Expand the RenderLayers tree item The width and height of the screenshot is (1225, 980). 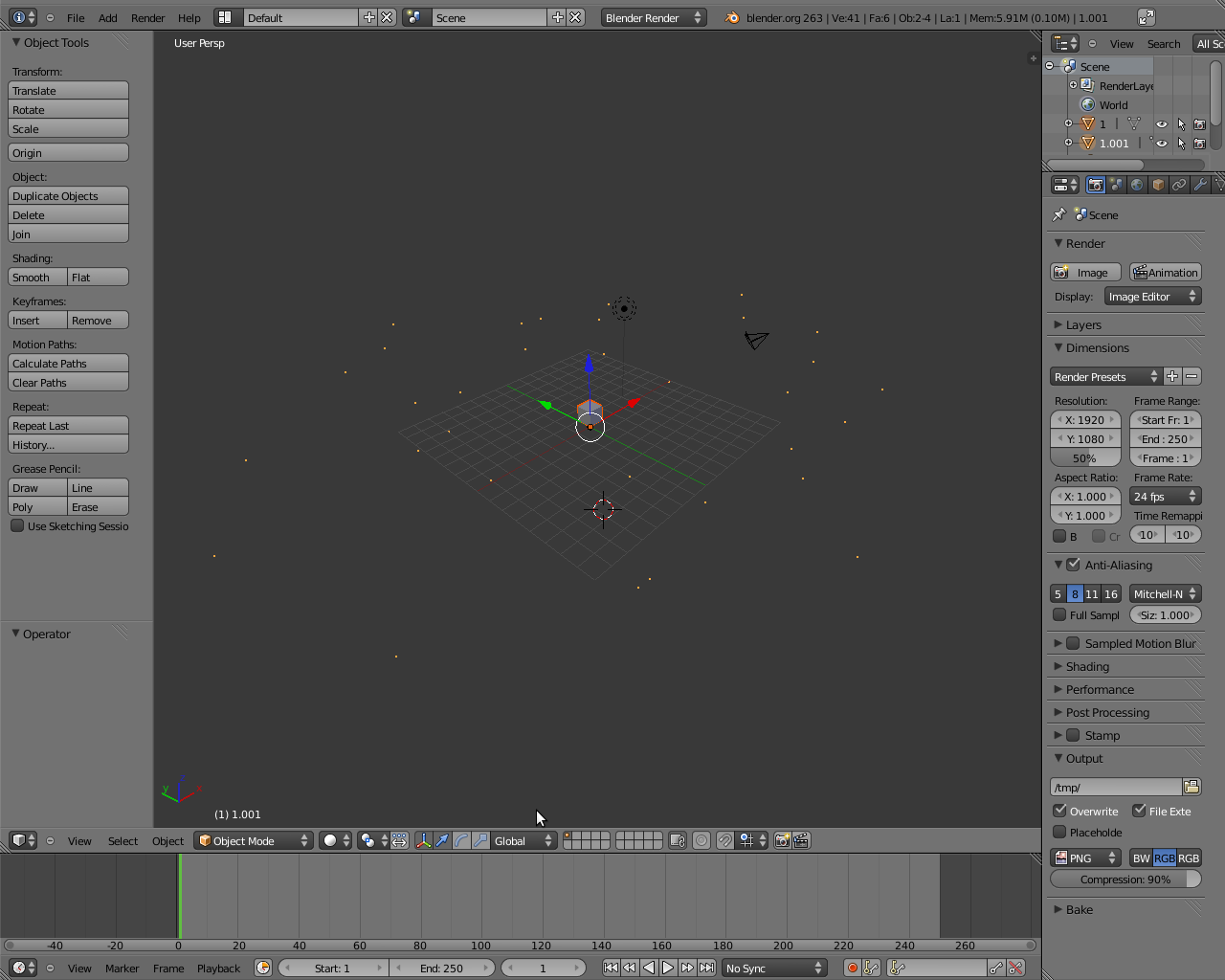pyautogui.click(x=1073, y=85)
